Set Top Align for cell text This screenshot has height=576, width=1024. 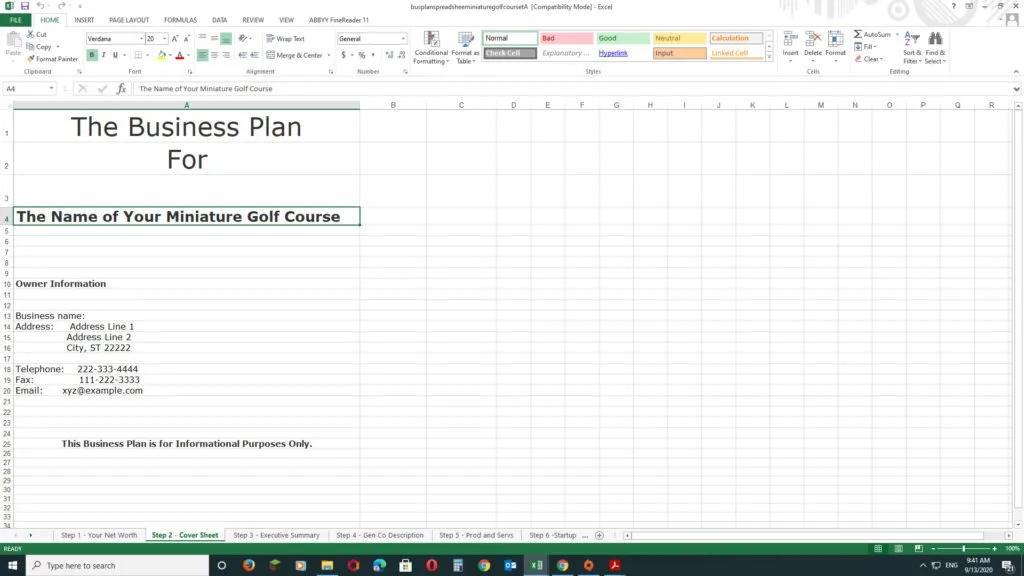202,39
